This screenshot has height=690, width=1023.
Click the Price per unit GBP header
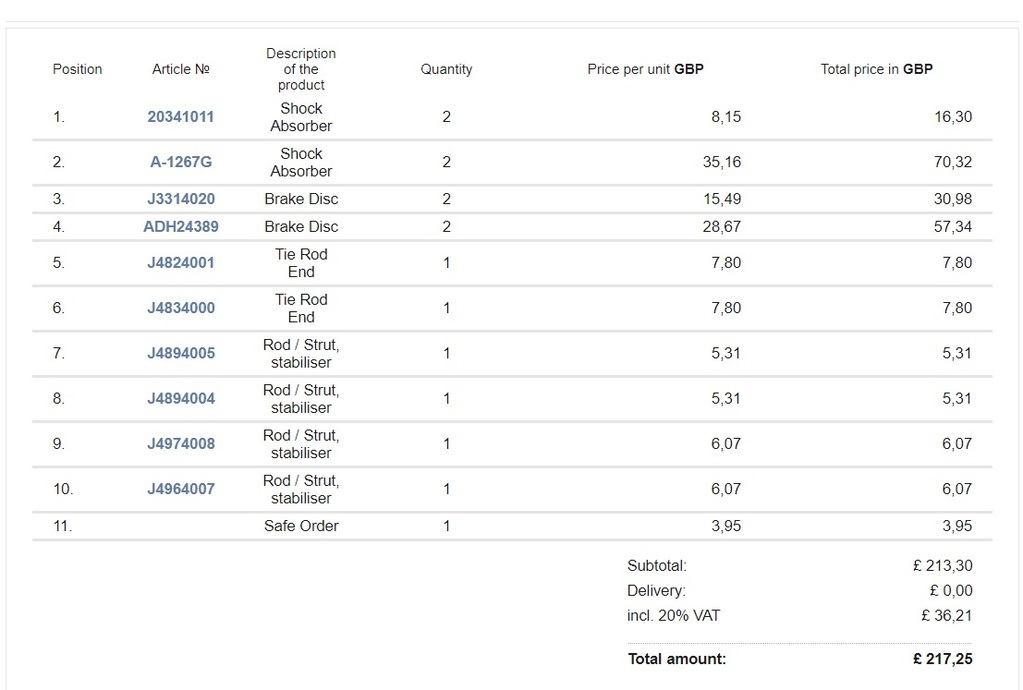645,69
